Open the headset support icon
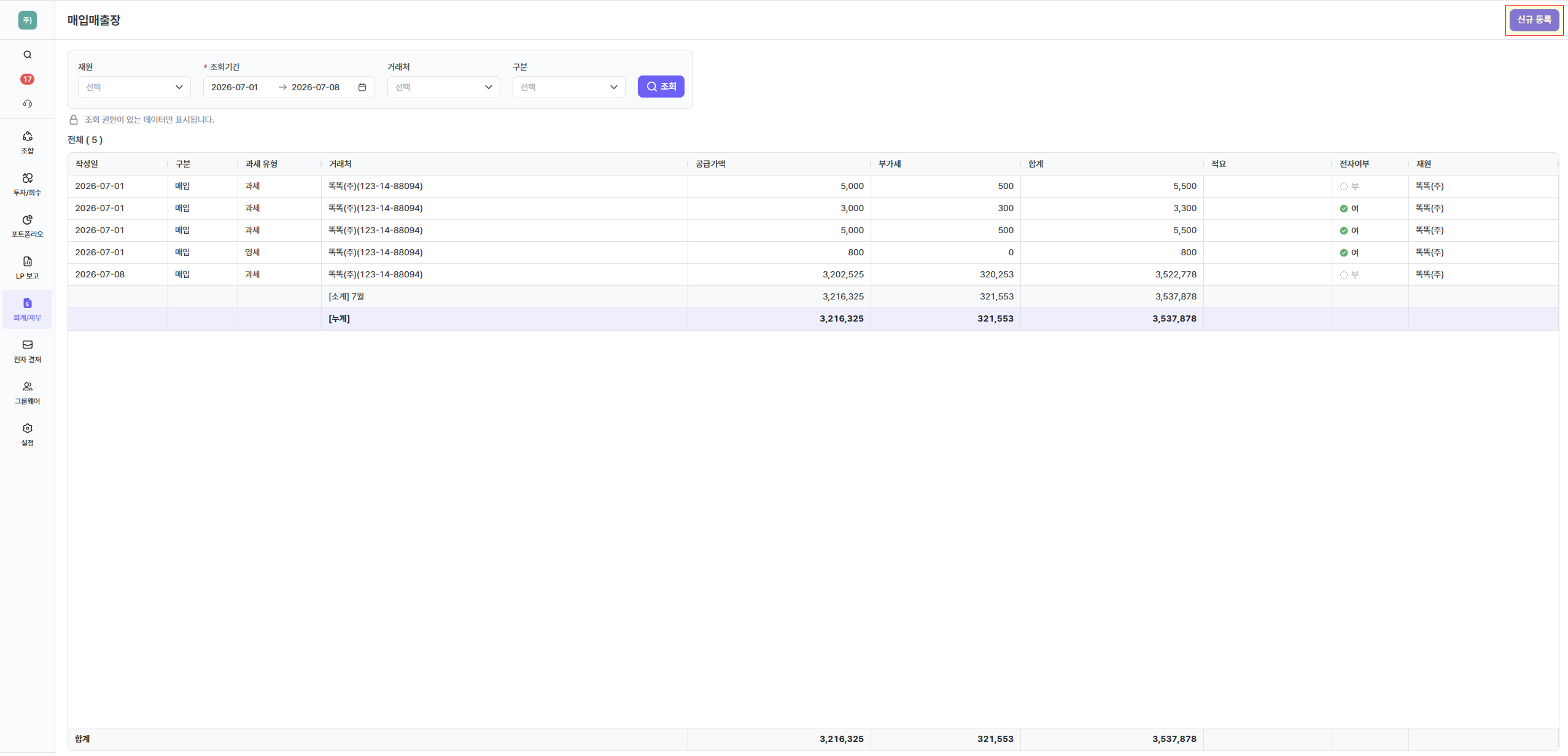 tap(28, 104)
